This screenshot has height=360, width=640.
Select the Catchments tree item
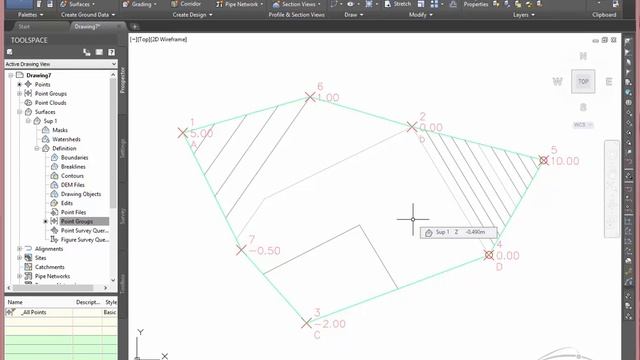49,267
